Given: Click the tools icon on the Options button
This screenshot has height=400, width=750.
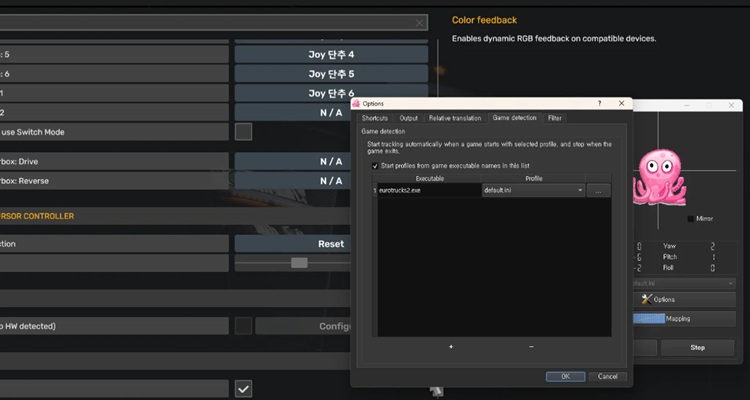Looking at the screenshot, I should tap(647, 300).
